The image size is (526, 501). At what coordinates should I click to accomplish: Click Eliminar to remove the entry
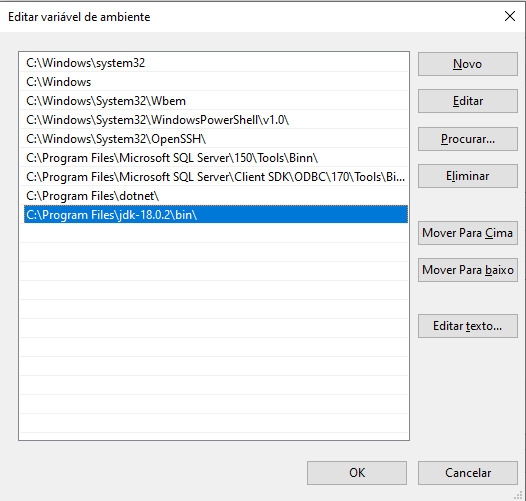click(x=468, y=176)
